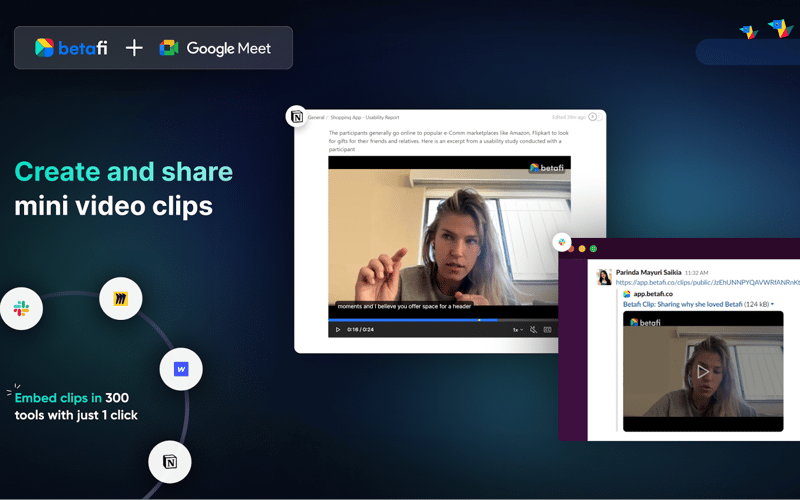
Task: Click the Notion paragraph starting 'The participants generally'
Action: pos(448,141)
